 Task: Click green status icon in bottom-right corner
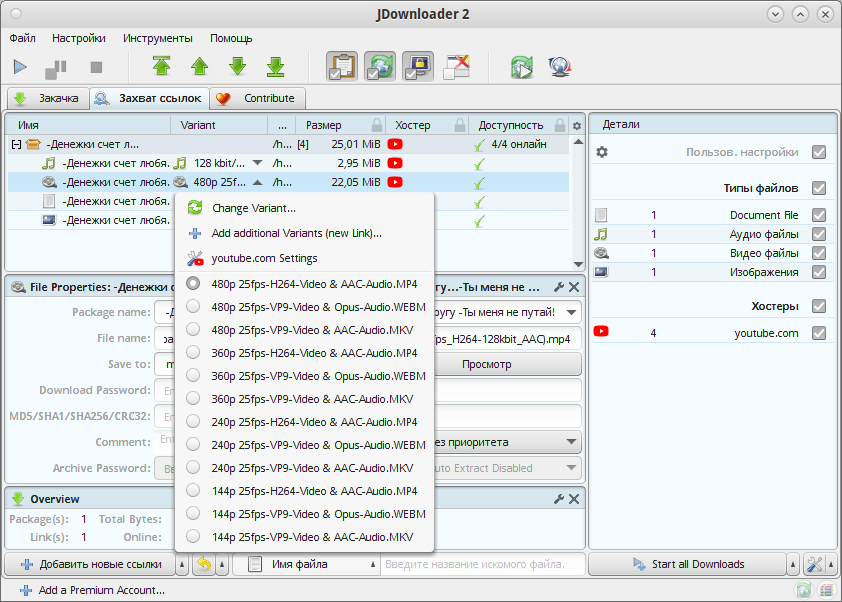tap(804, 590)
